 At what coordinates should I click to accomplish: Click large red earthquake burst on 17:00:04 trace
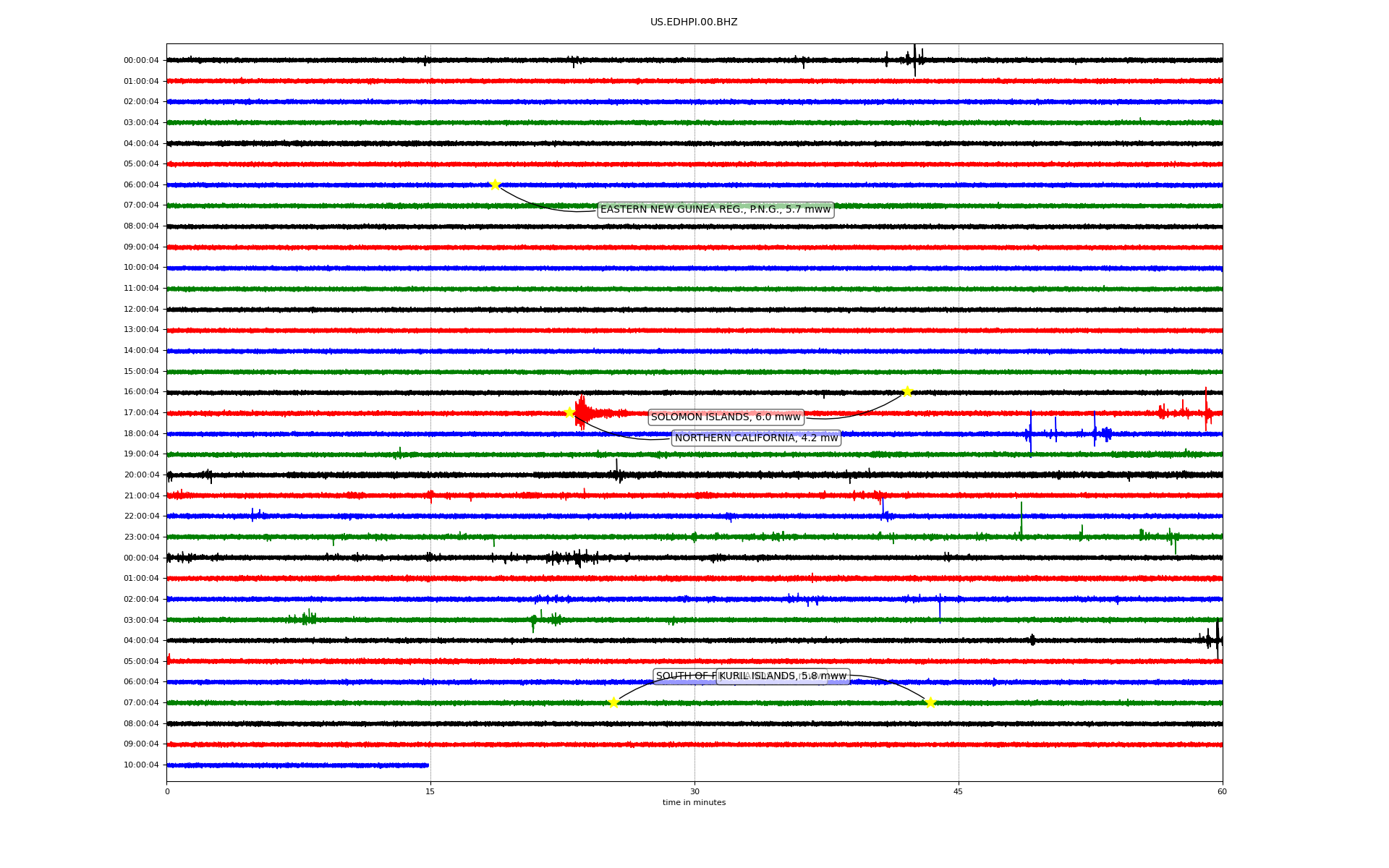[x=583, y=412]
